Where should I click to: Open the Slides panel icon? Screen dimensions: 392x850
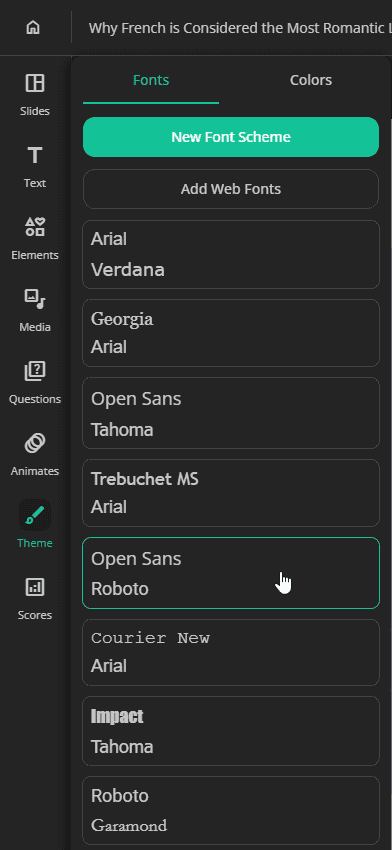coord(35,83)
